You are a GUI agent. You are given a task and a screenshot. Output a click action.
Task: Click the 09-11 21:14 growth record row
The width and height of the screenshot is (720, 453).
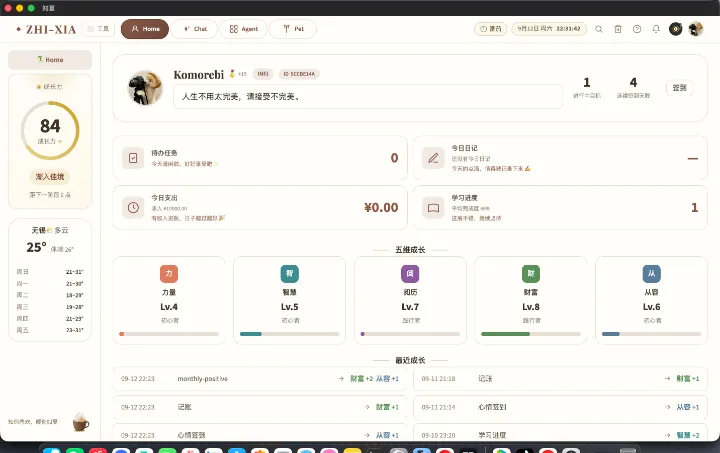560,407
